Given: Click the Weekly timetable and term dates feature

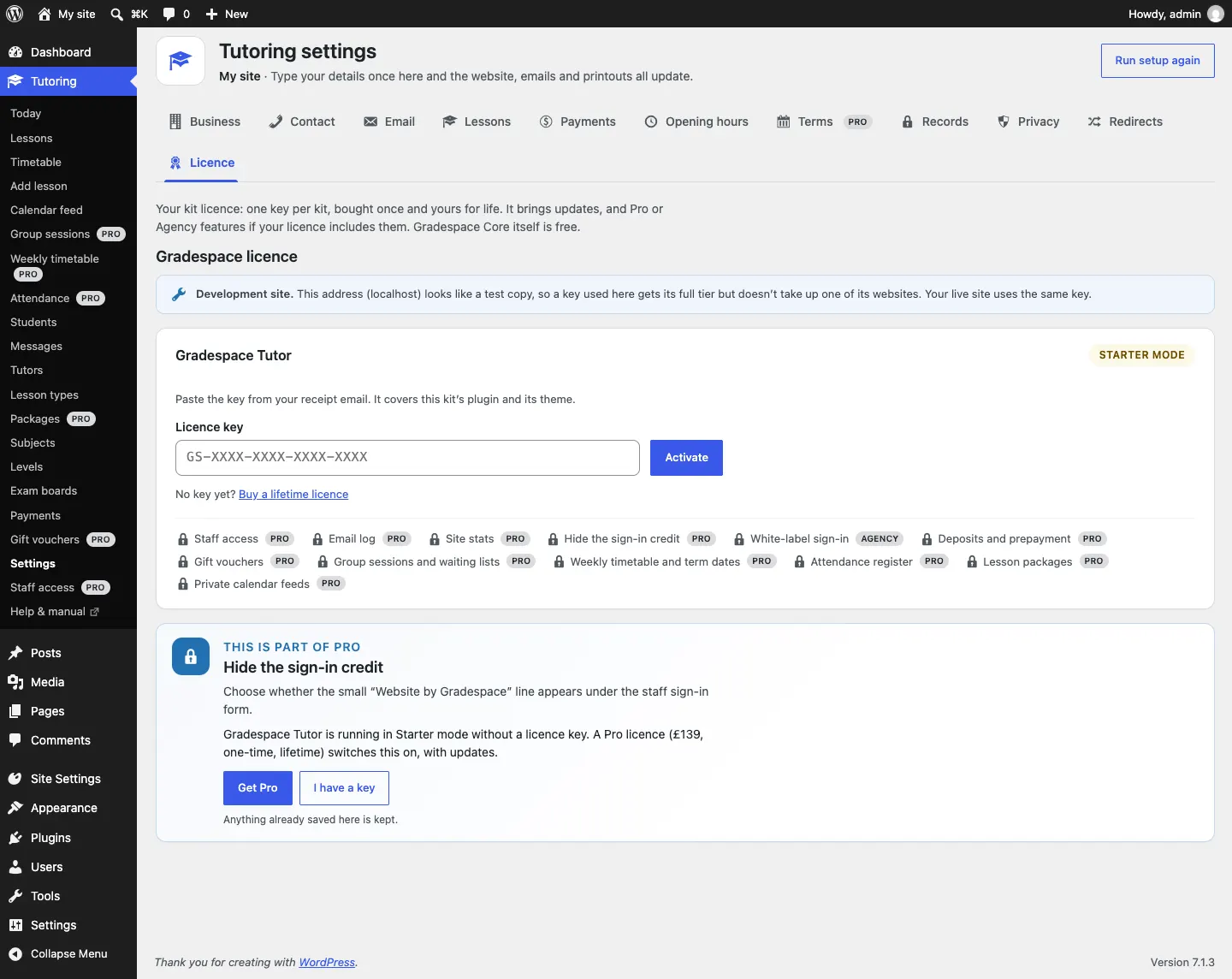Looking at the screenshot, I should (x=665, y=561).
